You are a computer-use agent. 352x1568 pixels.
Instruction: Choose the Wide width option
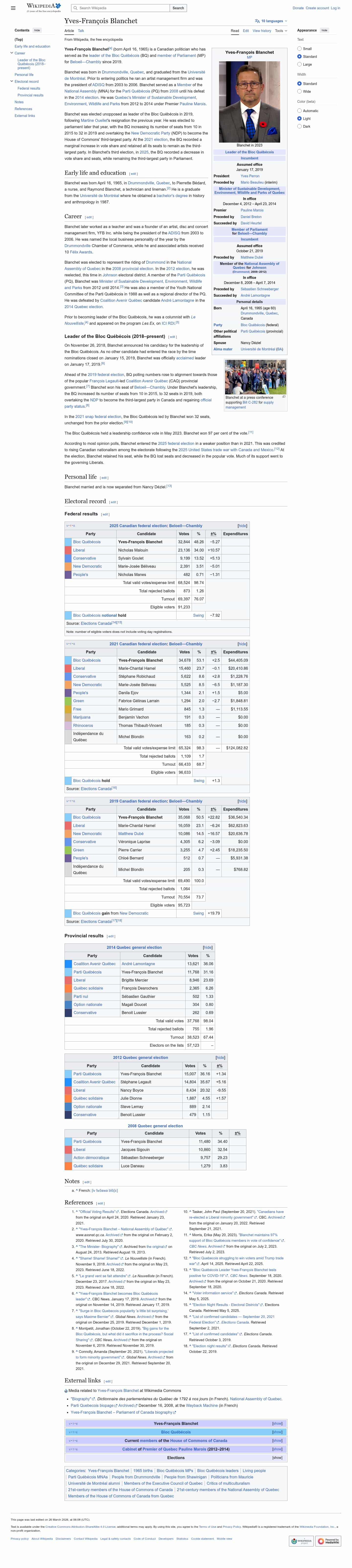point(300,91)
